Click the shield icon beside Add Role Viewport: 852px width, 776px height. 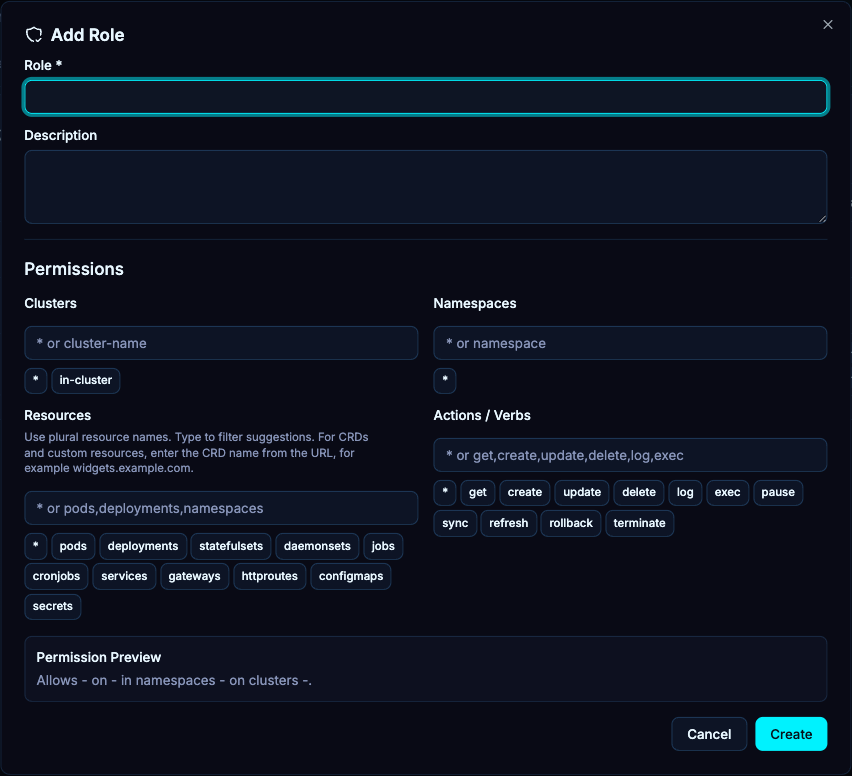coord(34,35)
